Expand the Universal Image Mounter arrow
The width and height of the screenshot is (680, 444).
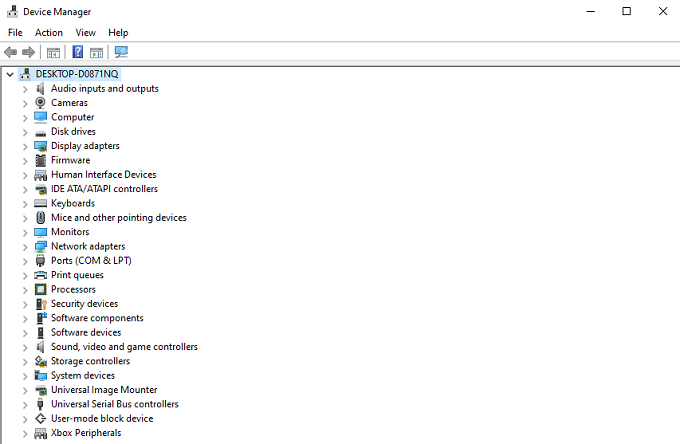(x=25, y=390)
